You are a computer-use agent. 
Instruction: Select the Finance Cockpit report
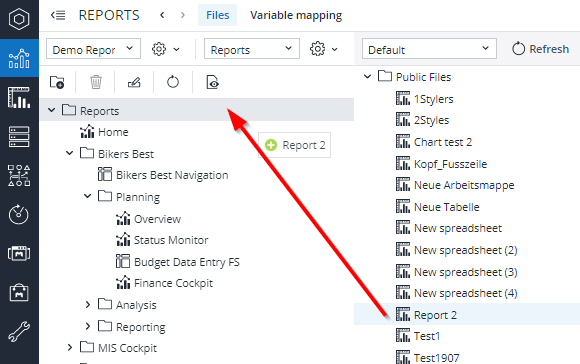pyautogui.click(x=173, y=283)
